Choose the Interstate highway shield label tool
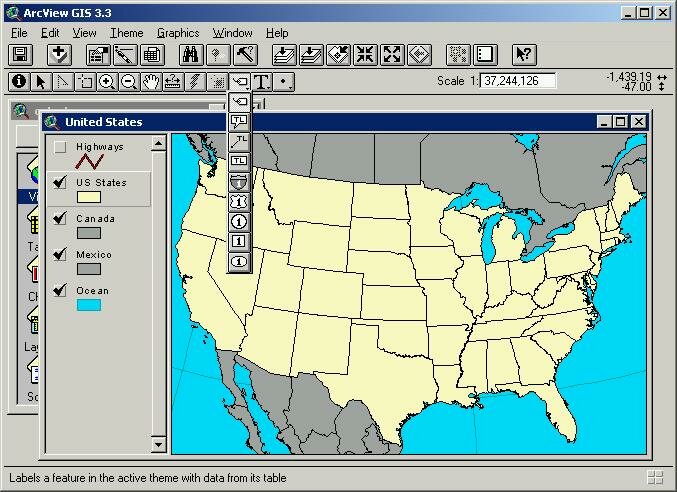677x492 pixels. pyautogui.click(x=239, y=182)
